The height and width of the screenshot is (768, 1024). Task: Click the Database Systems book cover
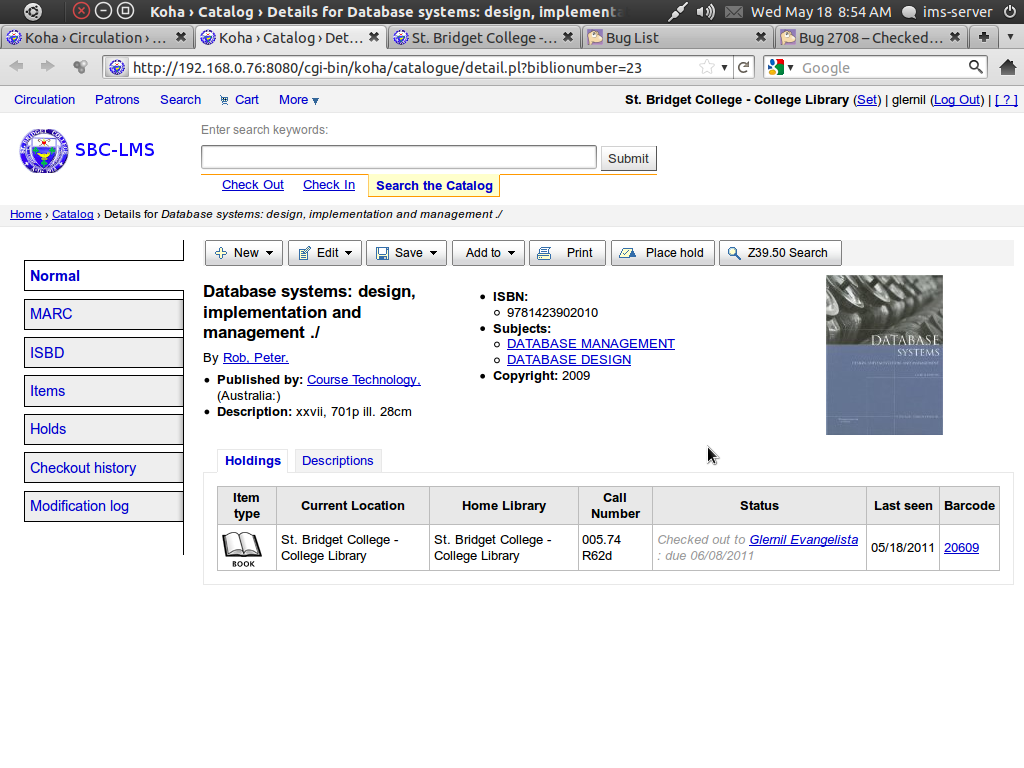pos(884,355)
